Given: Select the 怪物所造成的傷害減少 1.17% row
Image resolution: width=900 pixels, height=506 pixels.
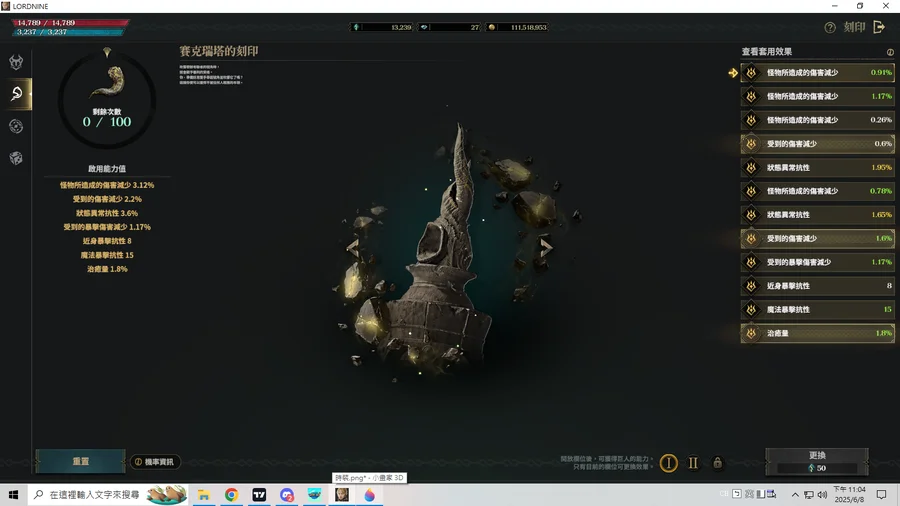Looking at the screenshot, I should tap(817, 96).
